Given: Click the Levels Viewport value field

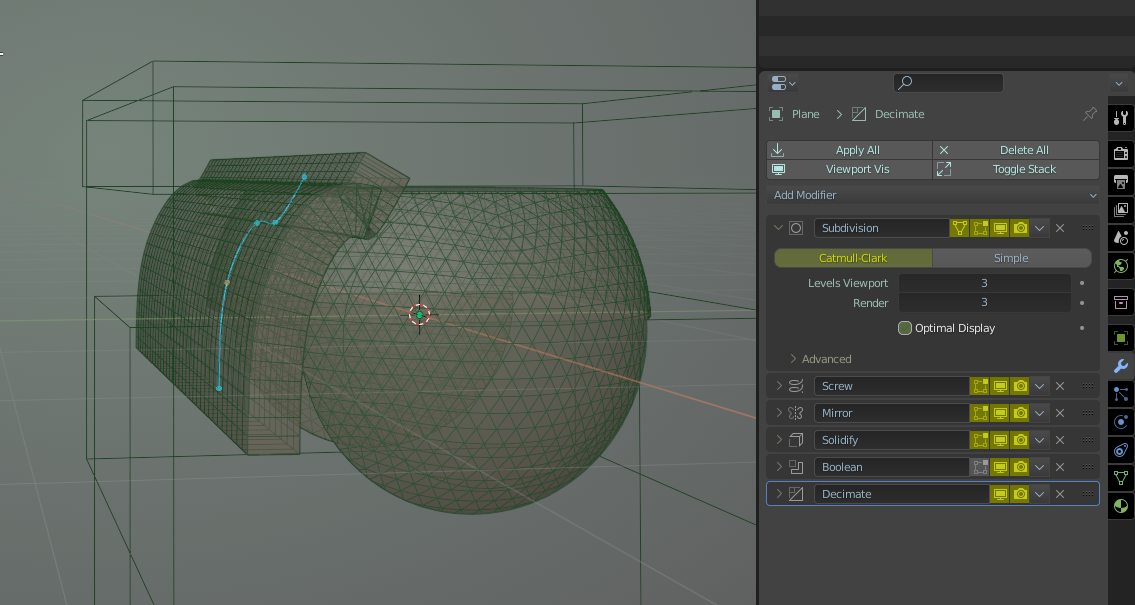Looking at the screenshot, I should (984, 283).
